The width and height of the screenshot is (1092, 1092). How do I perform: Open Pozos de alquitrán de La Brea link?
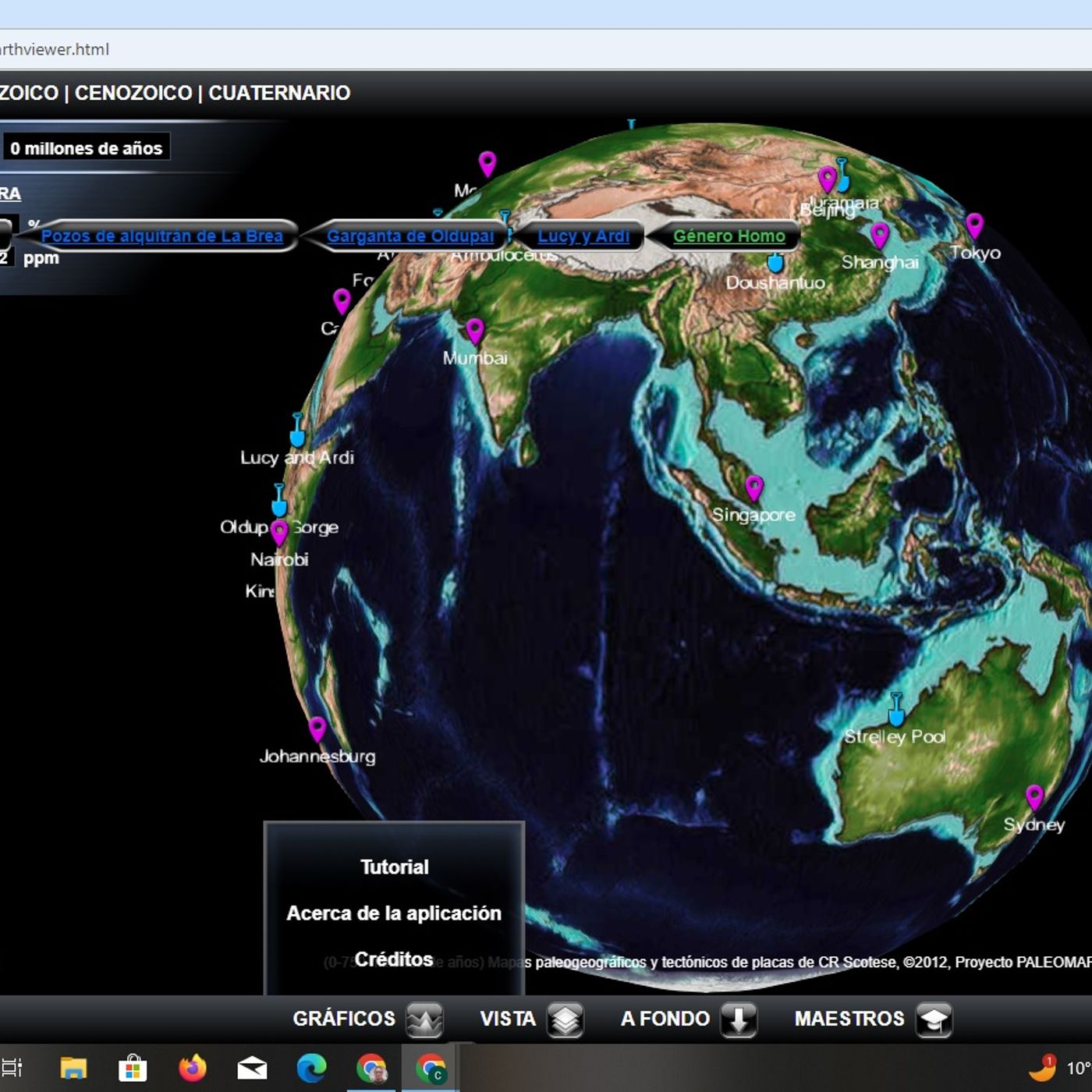coord(162,236)
